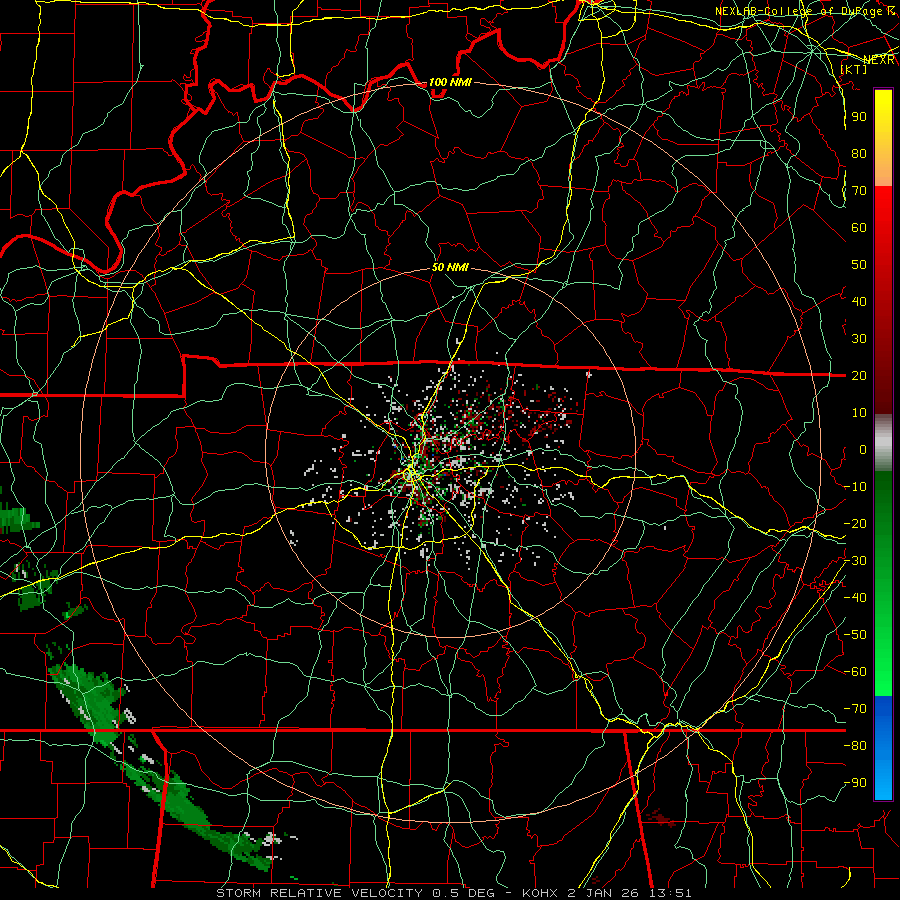The image size is (900, 900).
Task: Click the 10 value on the velocity scale
Action: 859,413
